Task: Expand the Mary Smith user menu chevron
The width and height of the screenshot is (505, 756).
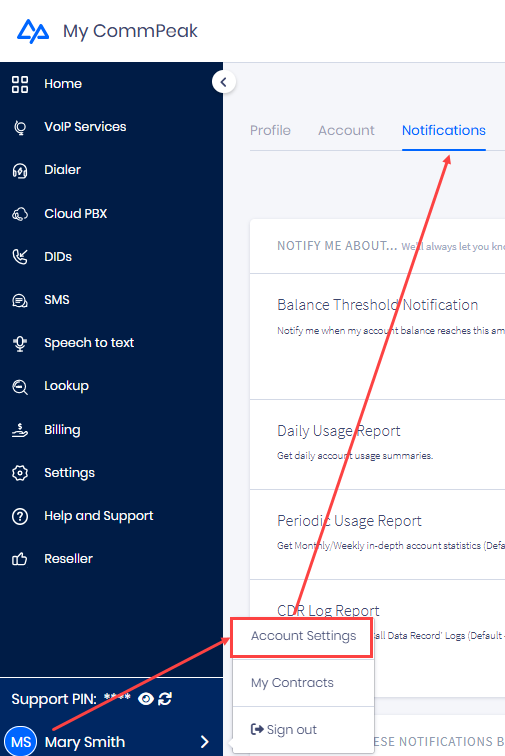Action: tap(205, 742)
